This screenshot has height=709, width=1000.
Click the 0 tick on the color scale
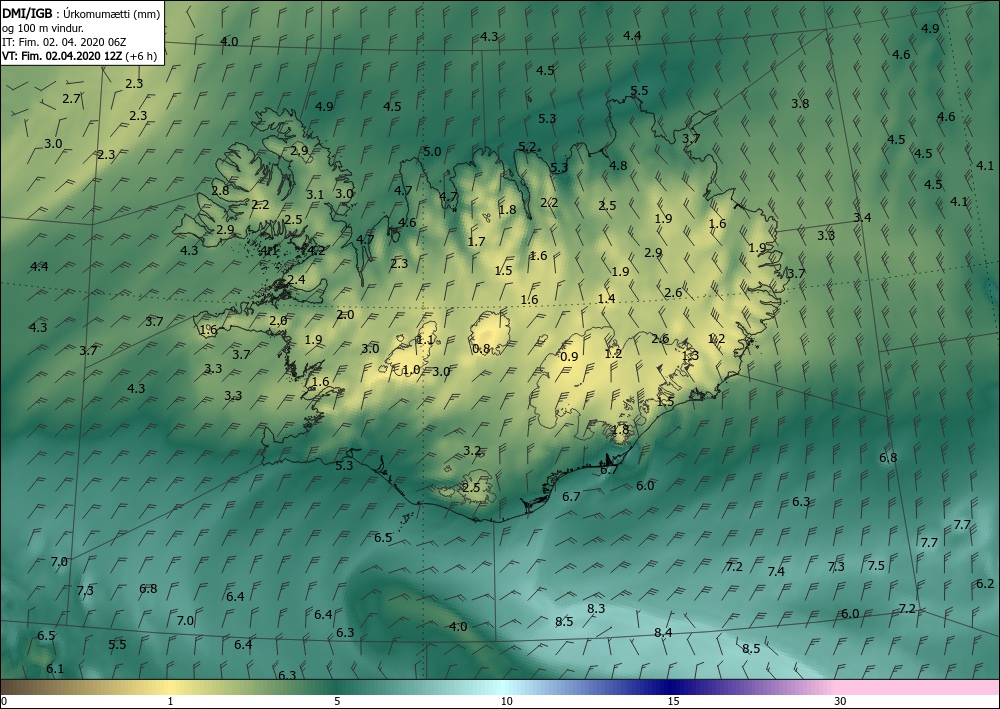pyautogui.click(x=4, y=701)
